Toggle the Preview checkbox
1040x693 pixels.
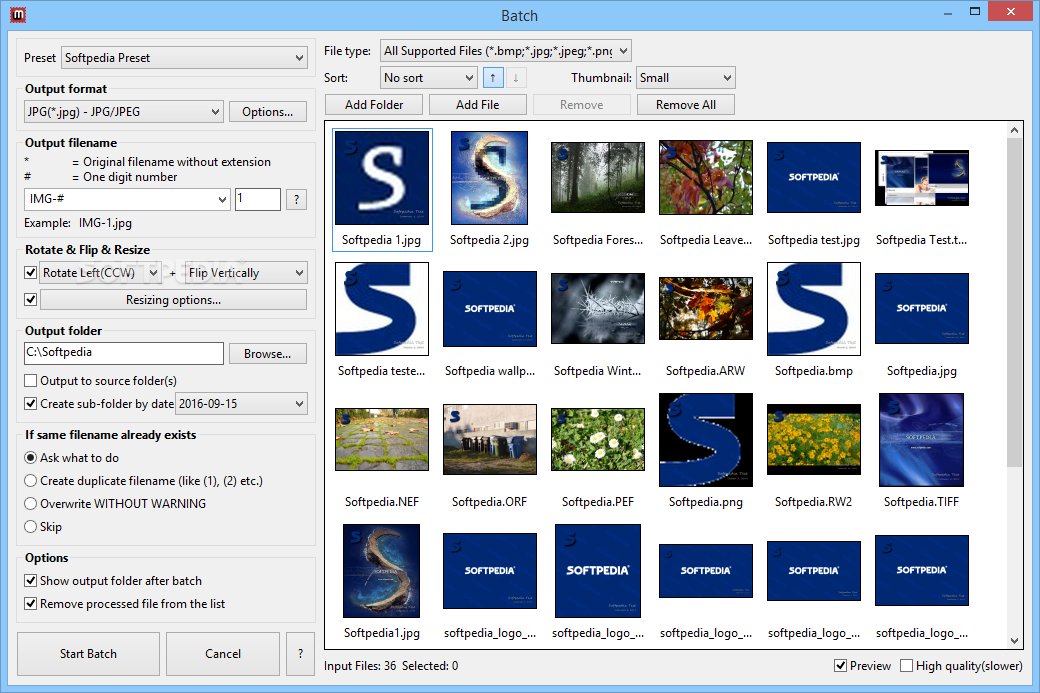[x=840, y=666]
